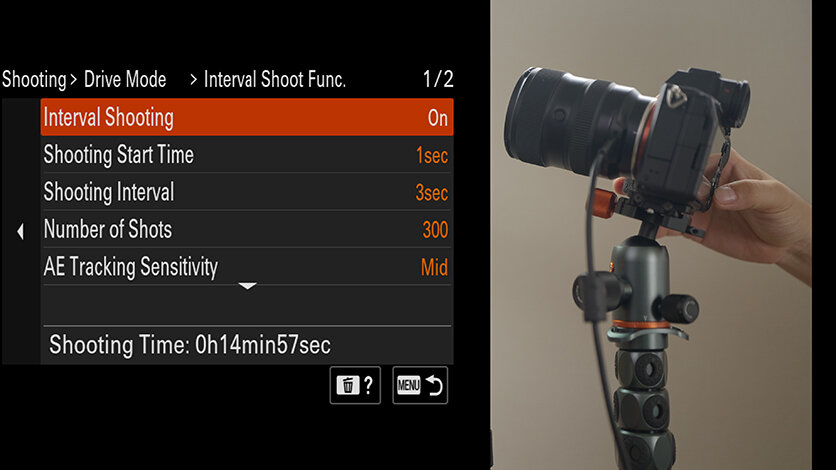Image resolution: width=836 pixels, height=470 pixels.
Task: Click the question mark help icon
Action: (368, 385)
